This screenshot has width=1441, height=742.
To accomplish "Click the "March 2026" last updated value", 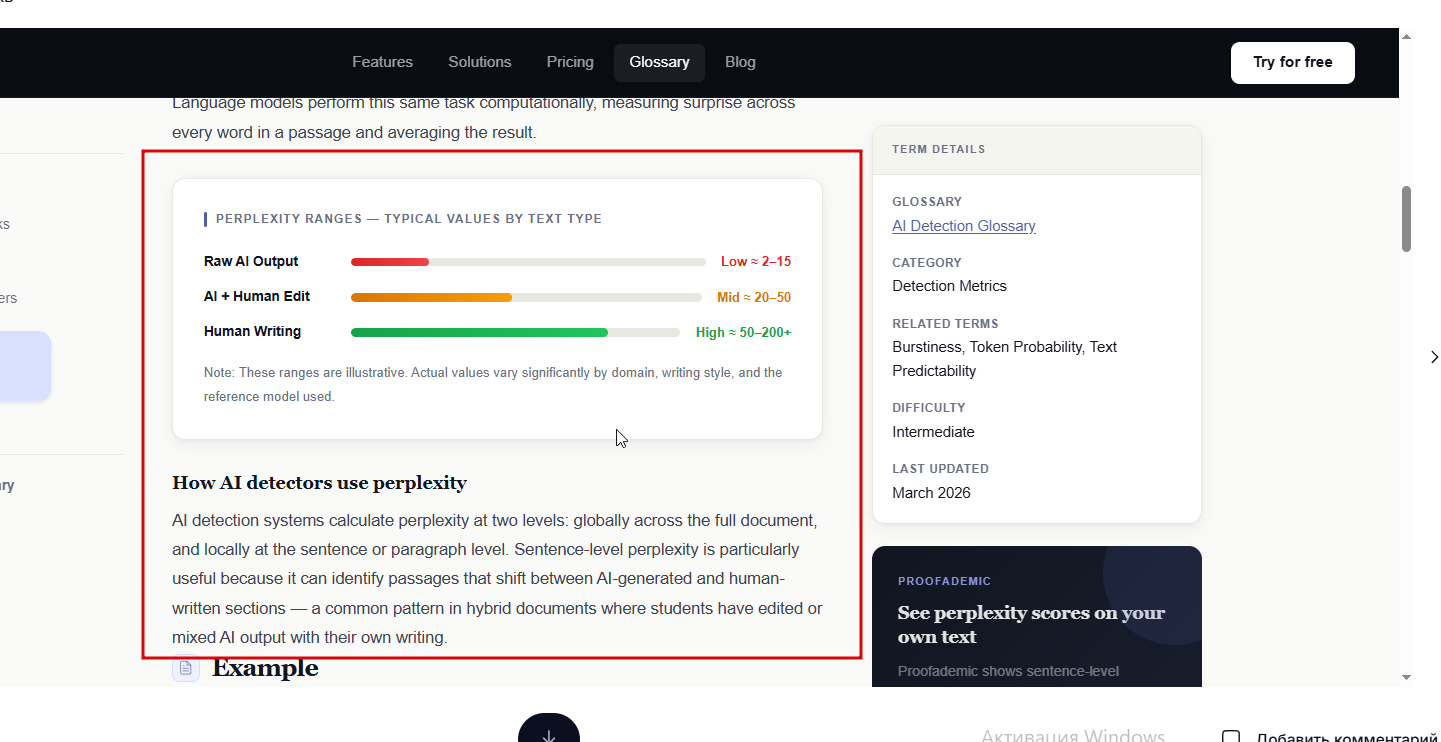I will [x=931, y=493].
